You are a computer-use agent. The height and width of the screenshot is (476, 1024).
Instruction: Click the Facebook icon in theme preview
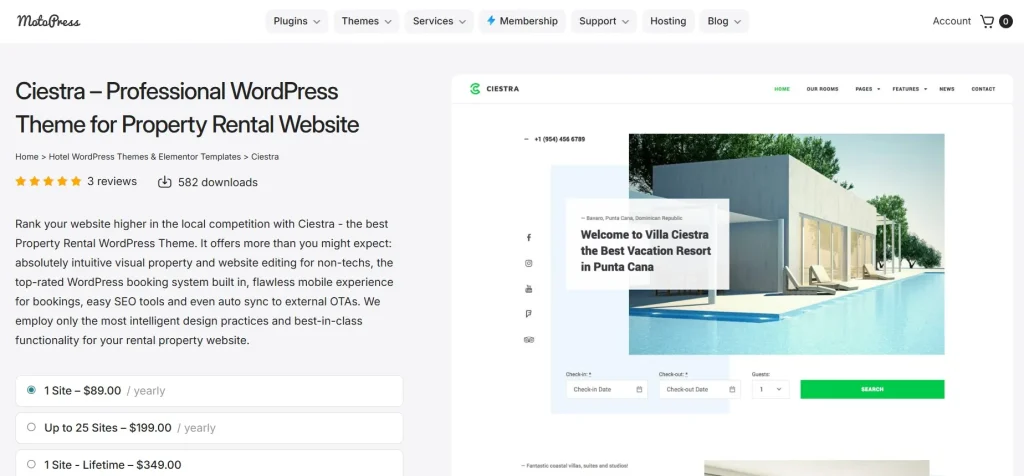(529, 238)
